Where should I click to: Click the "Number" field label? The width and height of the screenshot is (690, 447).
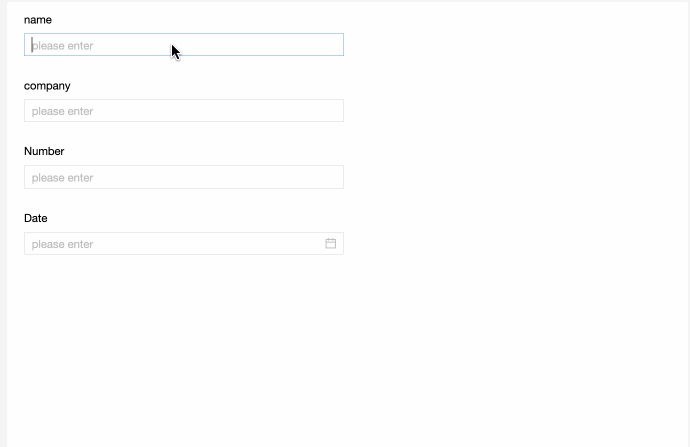[x=44, y=151]
